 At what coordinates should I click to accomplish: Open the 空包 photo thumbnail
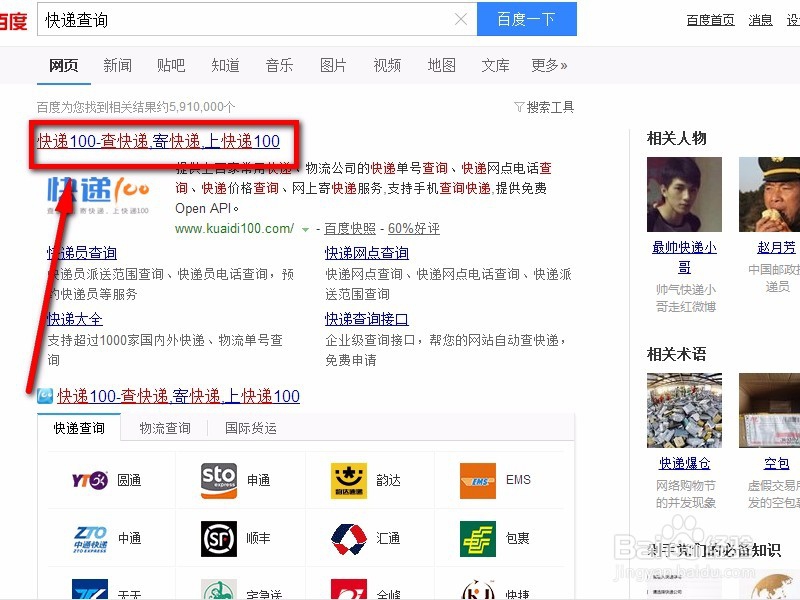click(x=769, y=410)
